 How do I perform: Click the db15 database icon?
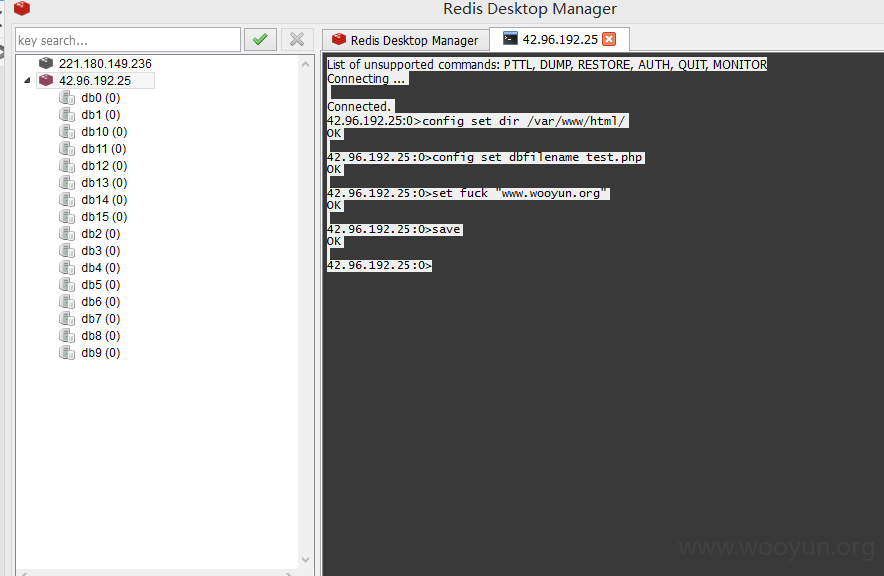click(x=67, y=216)
